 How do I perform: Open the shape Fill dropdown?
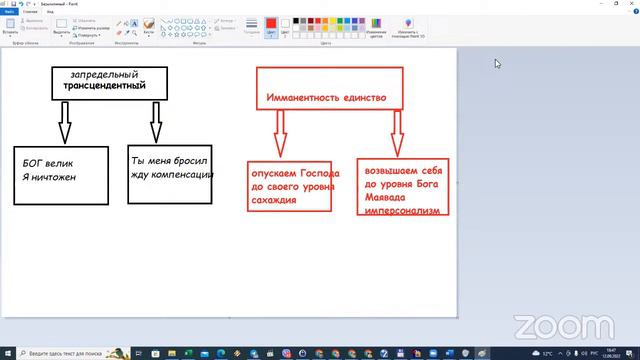click(x=225, y=28)
